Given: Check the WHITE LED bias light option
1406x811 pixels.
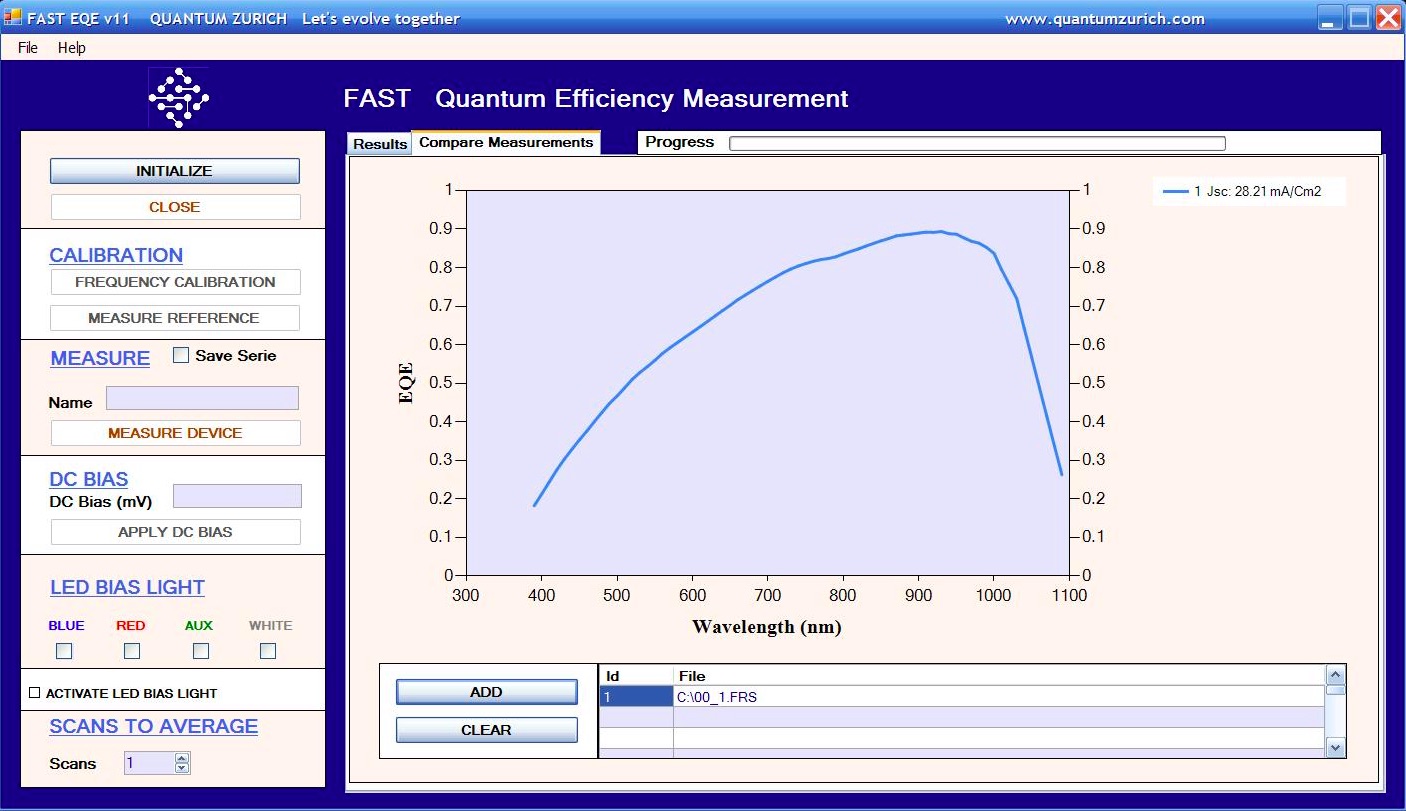Looking at the screenshot, I should tap(267, 651).
